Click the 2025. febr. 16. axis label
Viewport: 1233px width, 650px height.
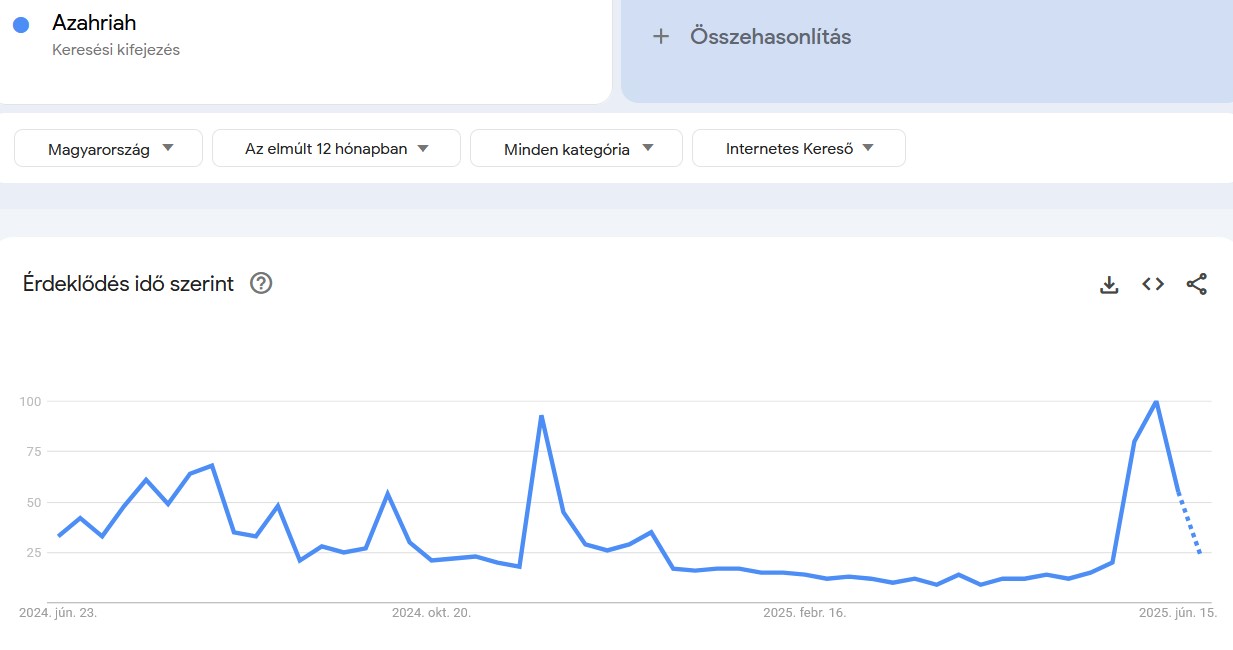click(804, 613)
